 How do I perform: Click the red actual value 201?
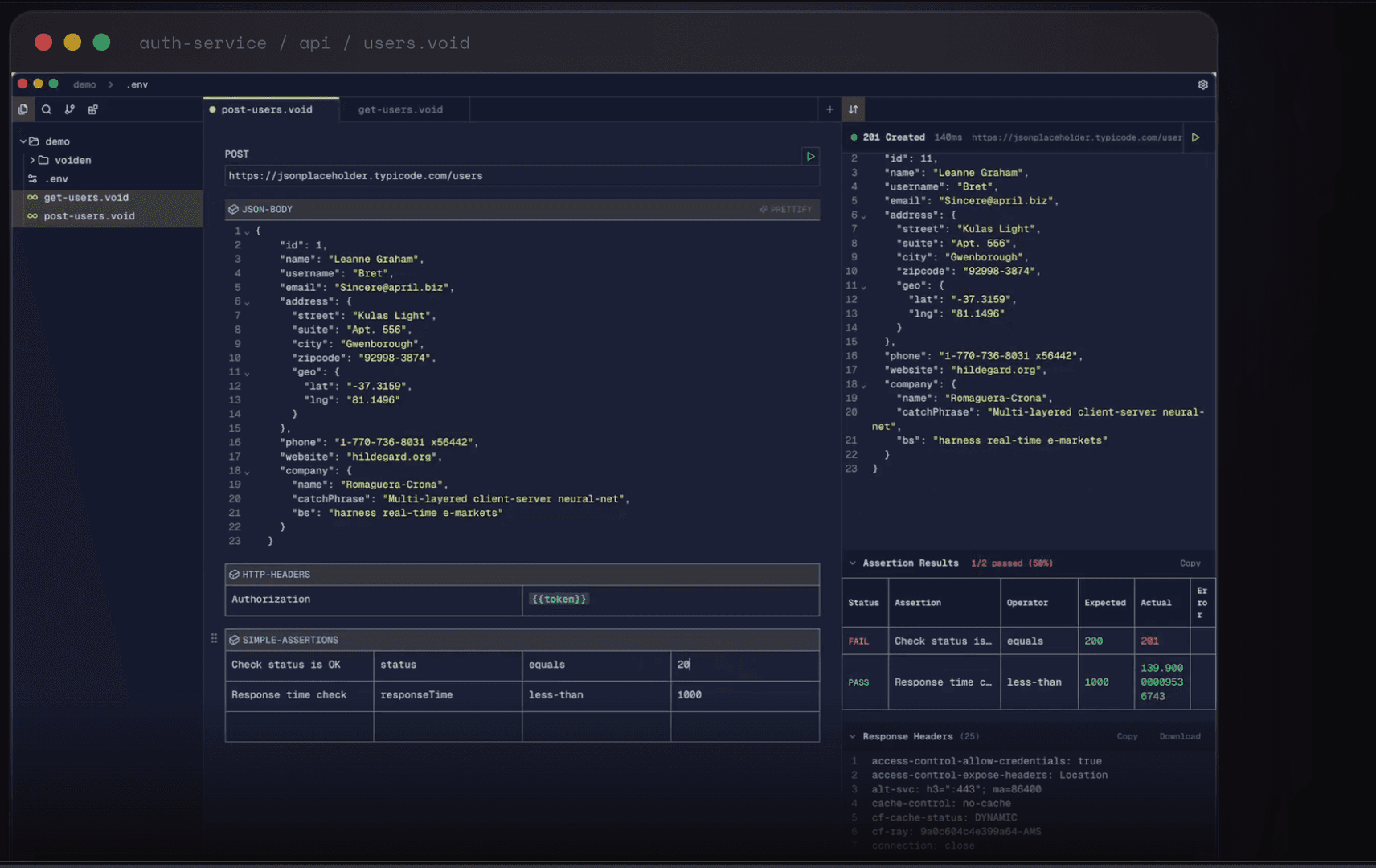click(1149, 641)
